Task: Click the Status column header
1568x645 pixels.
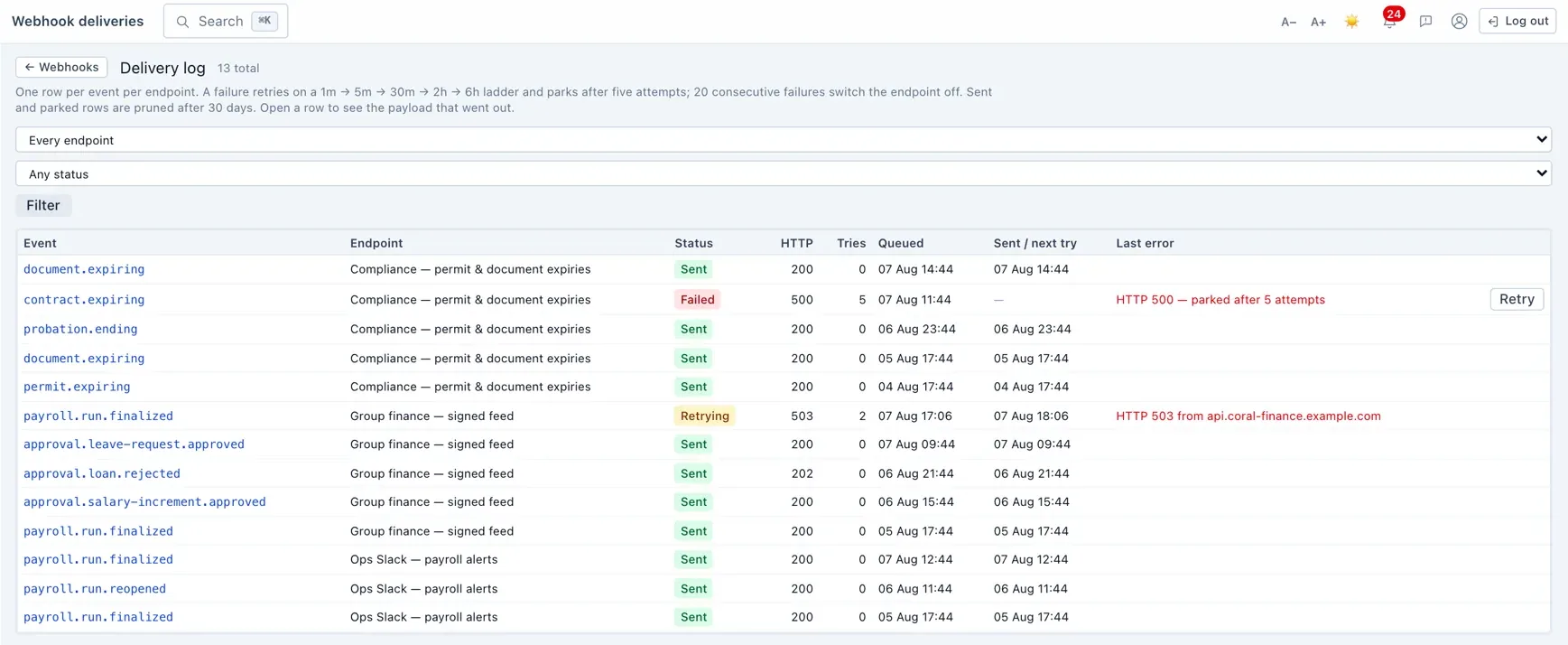Action: [x=693, y=243]
